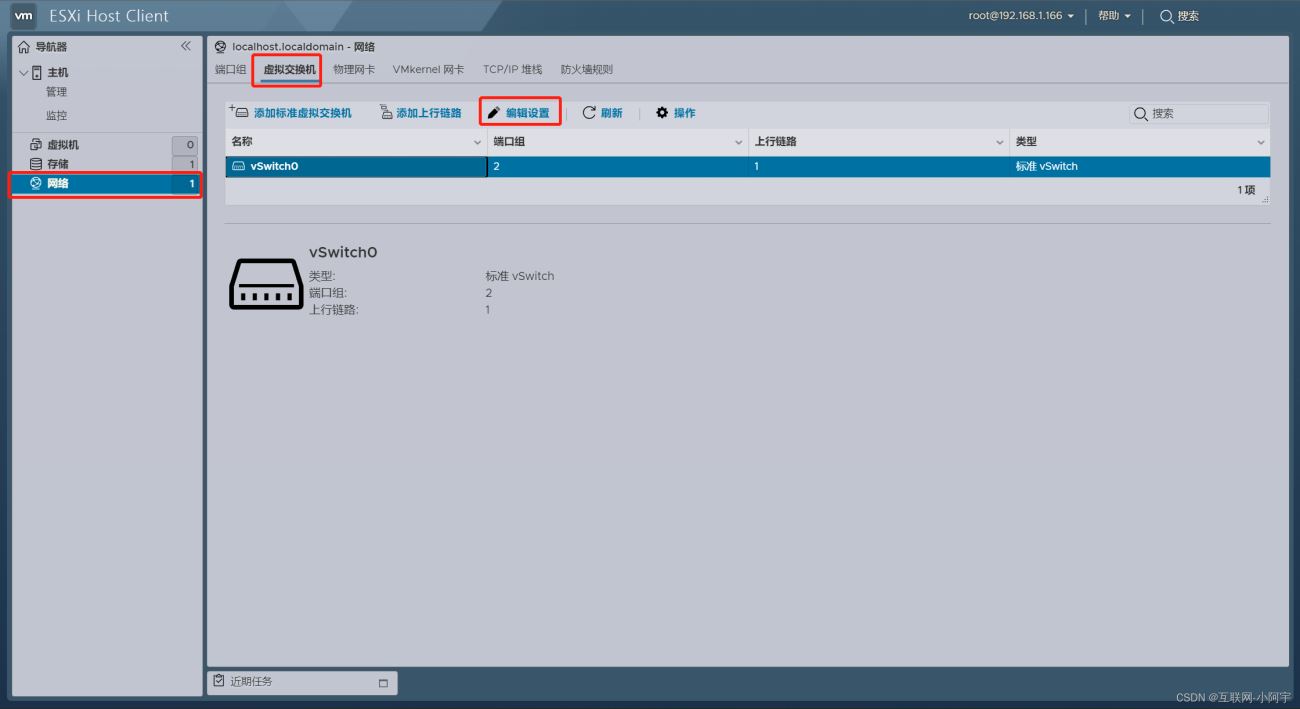Viewport: 1300px width, 709px height.
Task: Collapse the navigator with the double-chevron icon
Action: click(x=185, y=46)
